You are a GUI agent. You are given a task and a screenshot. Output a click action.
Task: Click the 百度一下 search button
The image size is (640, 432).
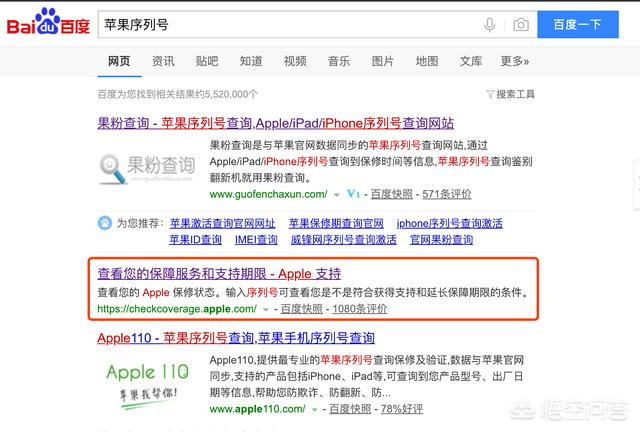pyautogui.click(x=578, y=24)
